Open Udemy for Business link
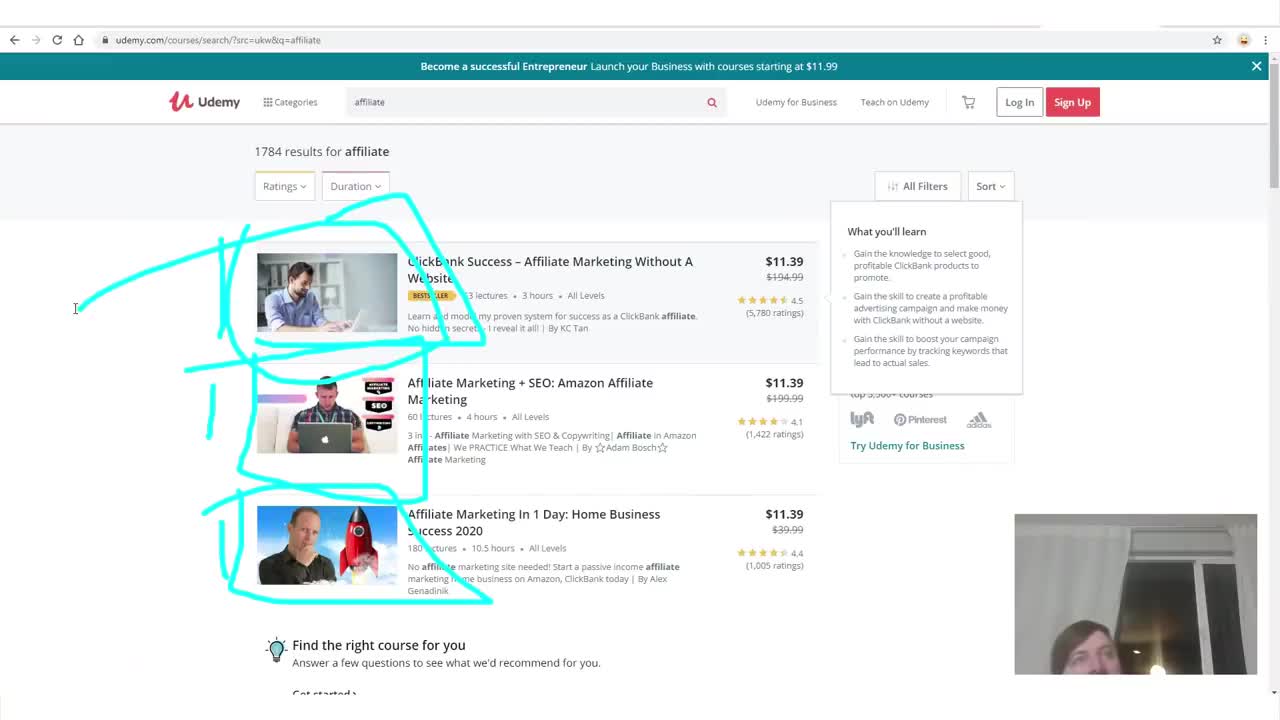Image resolution: width=1280 pixels, height=720 pixels. click(x=796, y=102)
